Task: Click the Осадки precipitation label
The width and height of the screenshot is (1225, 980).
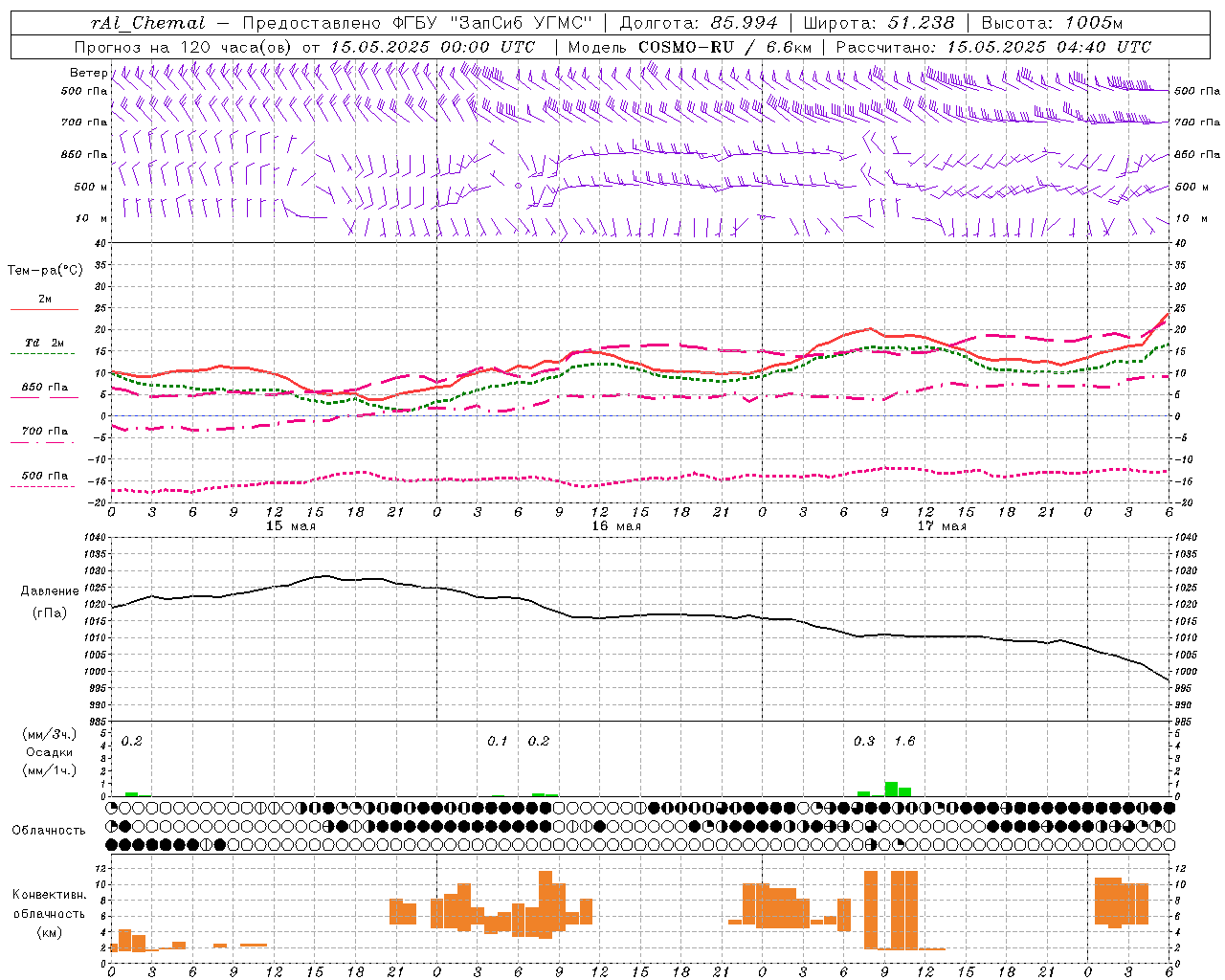Action: pos(50,752)
